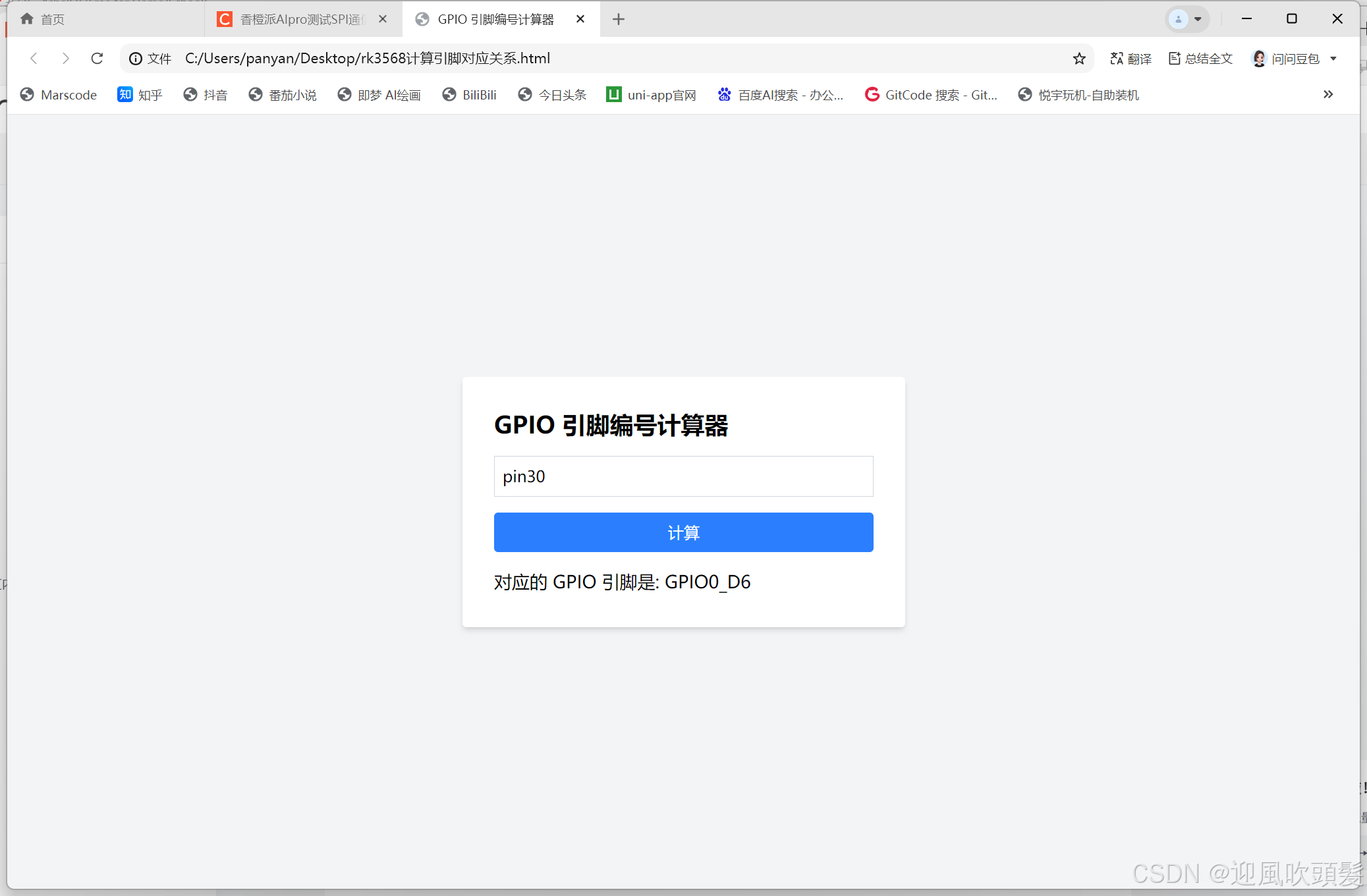
Task: Click the site info icon beside 文件
Action: click(x=136, y=59)
